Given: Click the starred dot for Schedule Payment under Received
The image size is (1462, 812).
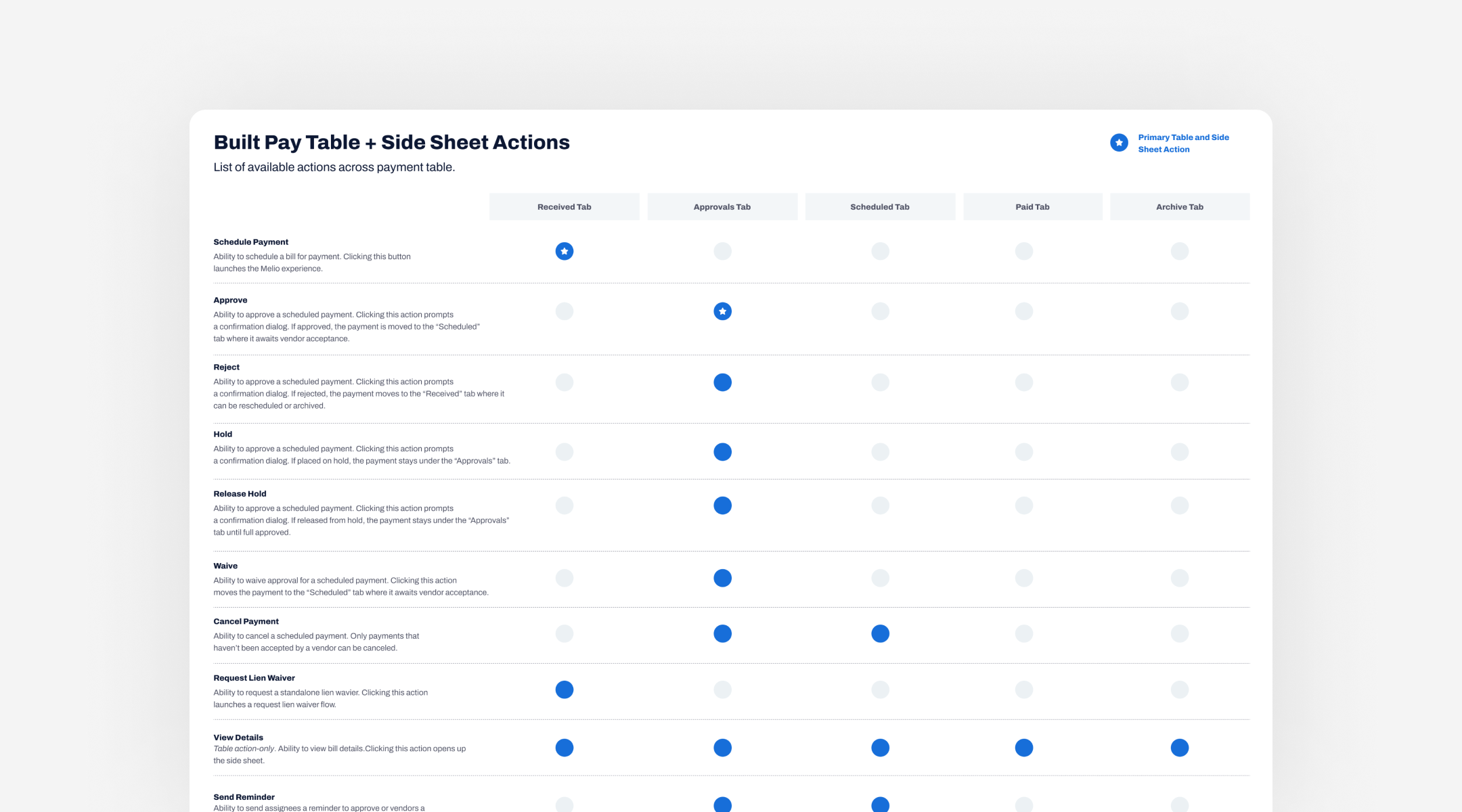Looking at the screenshot, I should point(564,251).
